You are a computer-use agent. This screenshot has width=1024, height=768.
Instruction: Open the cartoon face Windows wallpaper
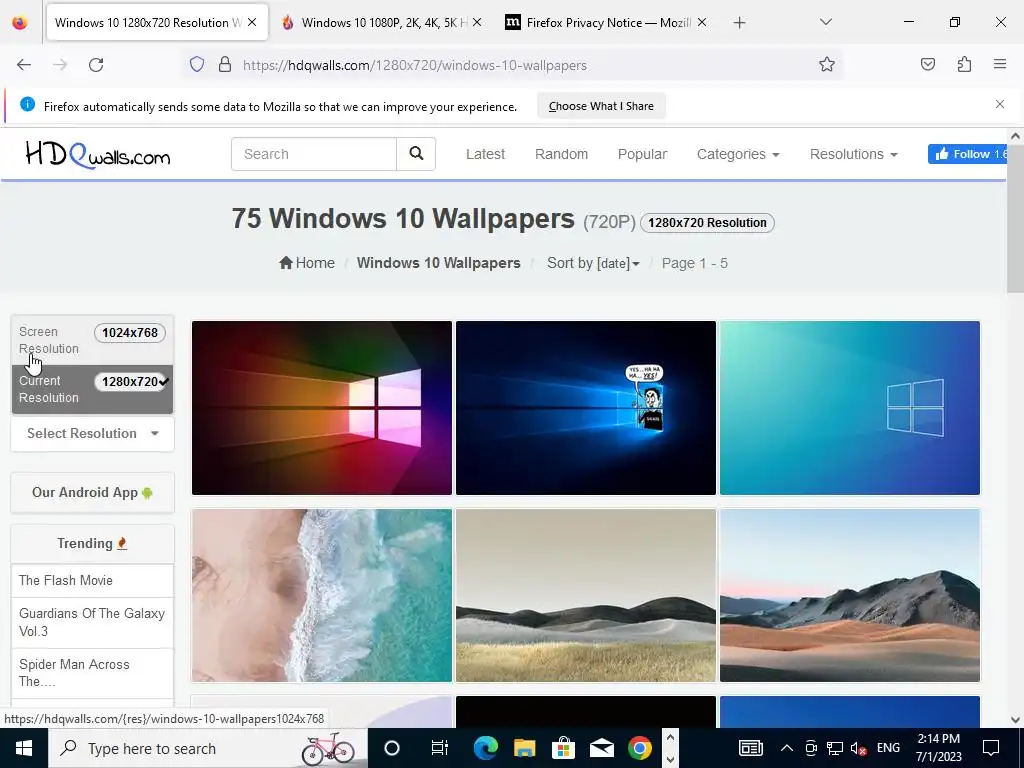point(586,408)
